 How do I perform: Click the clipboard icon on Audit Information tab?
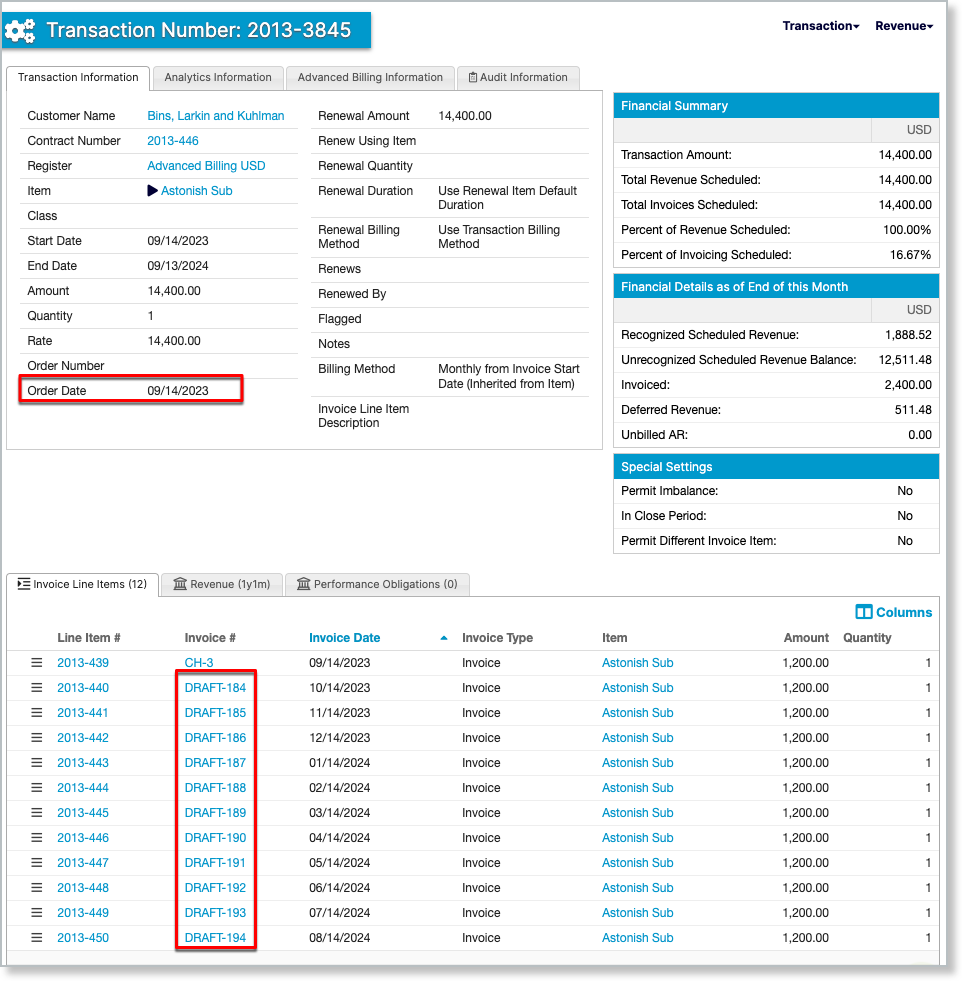coord(473,77)
